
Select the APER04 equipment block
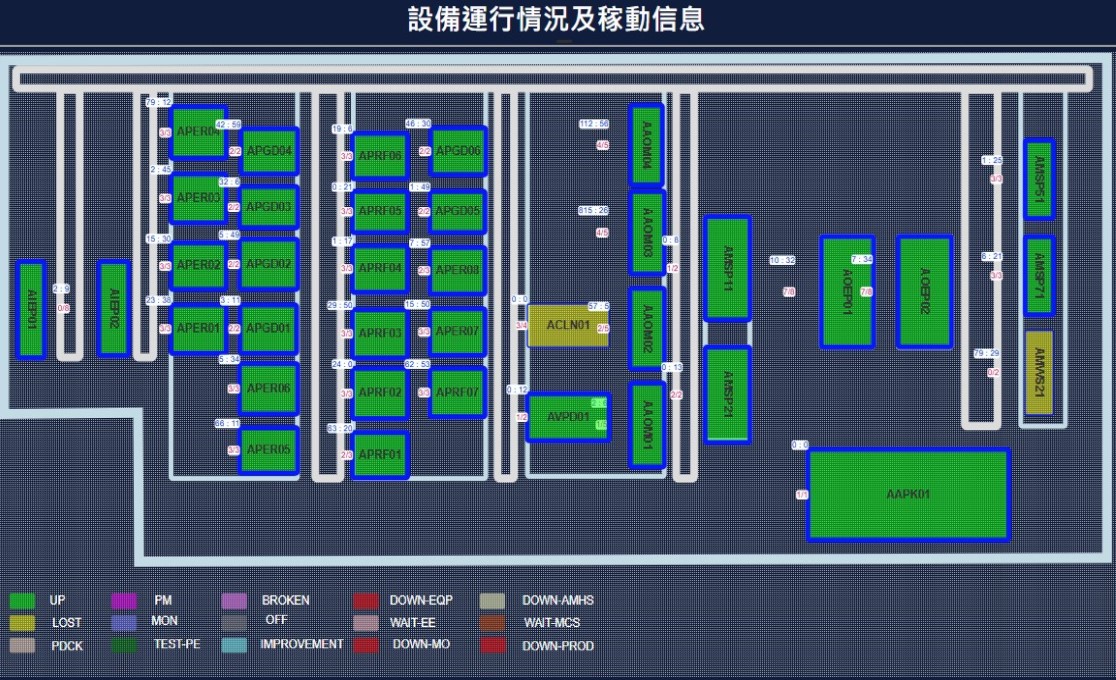(198, 132)
